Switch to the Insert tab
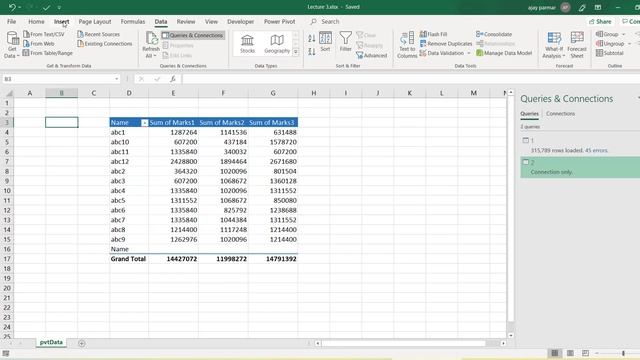Screen dimensions: 640x360 pos(62,22)
